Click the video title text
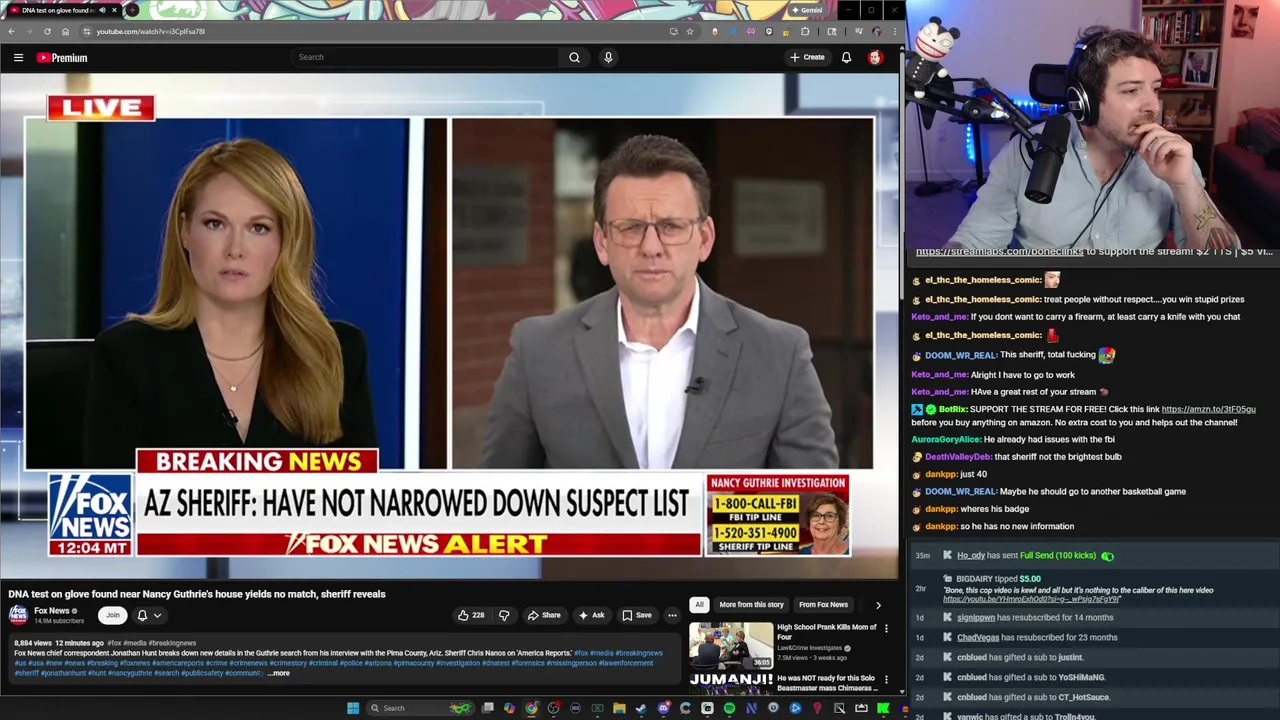1280x720 pixels. [x=197, y=594]
